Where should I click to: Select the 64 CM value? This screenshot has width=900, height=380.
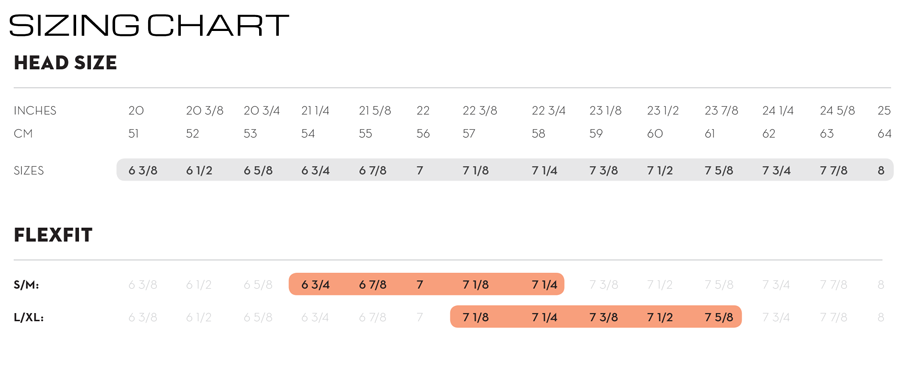tap(885, 134)
